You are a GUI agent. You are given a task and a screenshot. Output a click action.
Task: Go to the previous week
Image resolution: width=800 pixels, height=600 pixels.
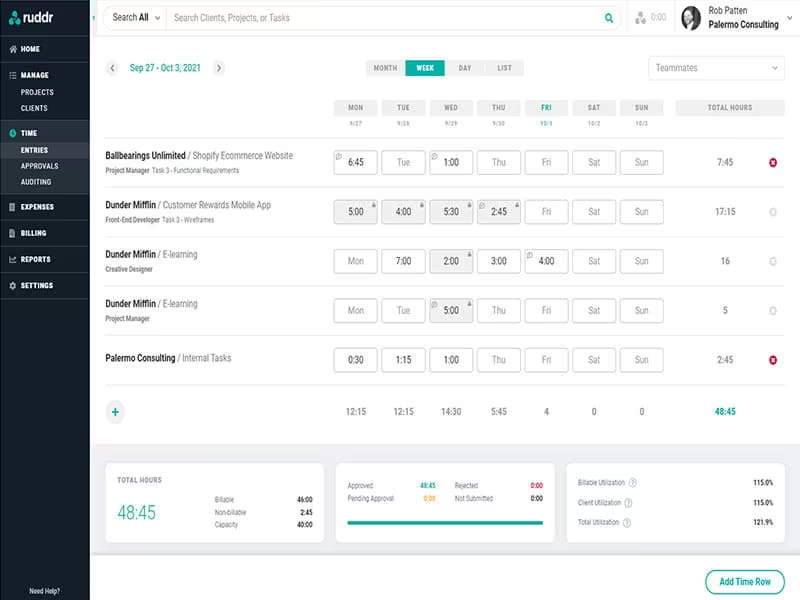(112, 68)
